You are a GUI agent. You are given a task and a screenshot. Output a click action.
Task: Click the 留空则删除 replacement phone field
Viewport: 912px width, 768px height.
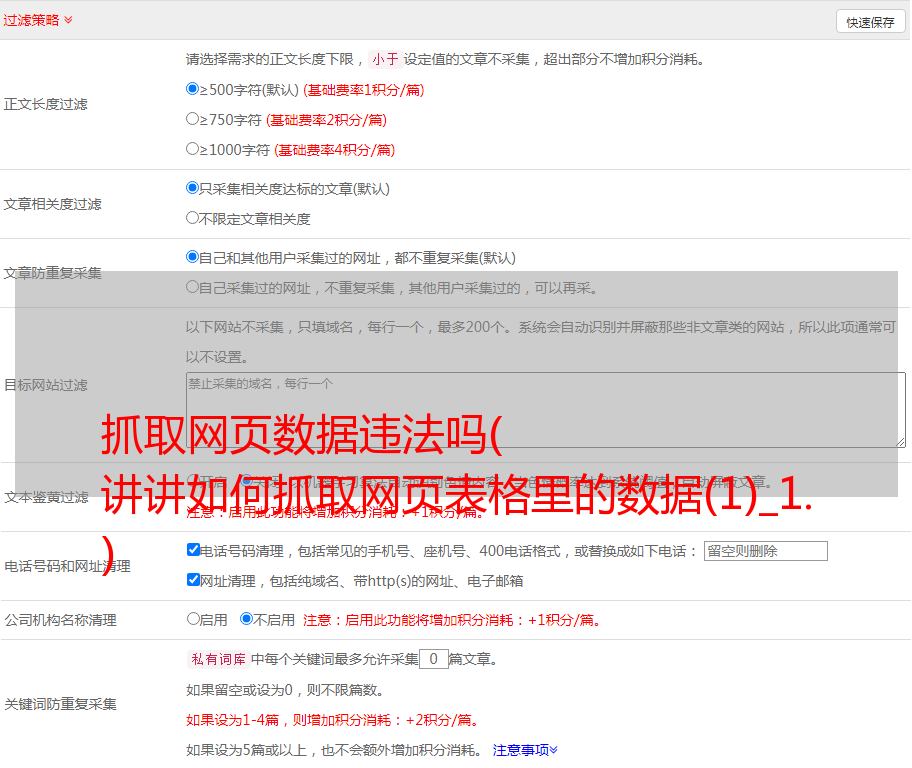tap(765, 551)
